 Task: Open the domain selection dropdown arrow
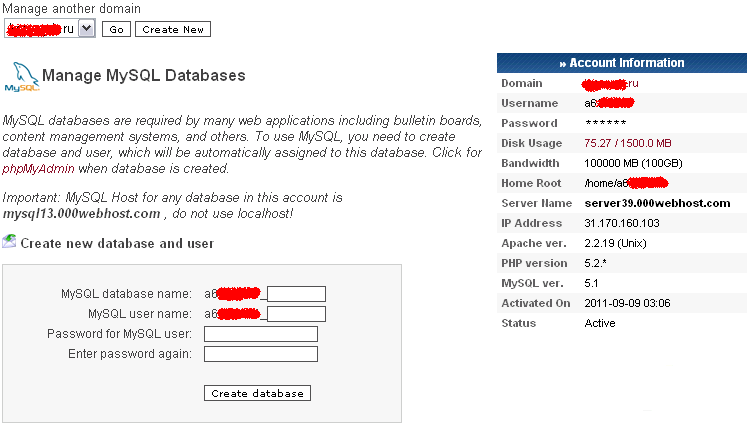click(87, 29)
